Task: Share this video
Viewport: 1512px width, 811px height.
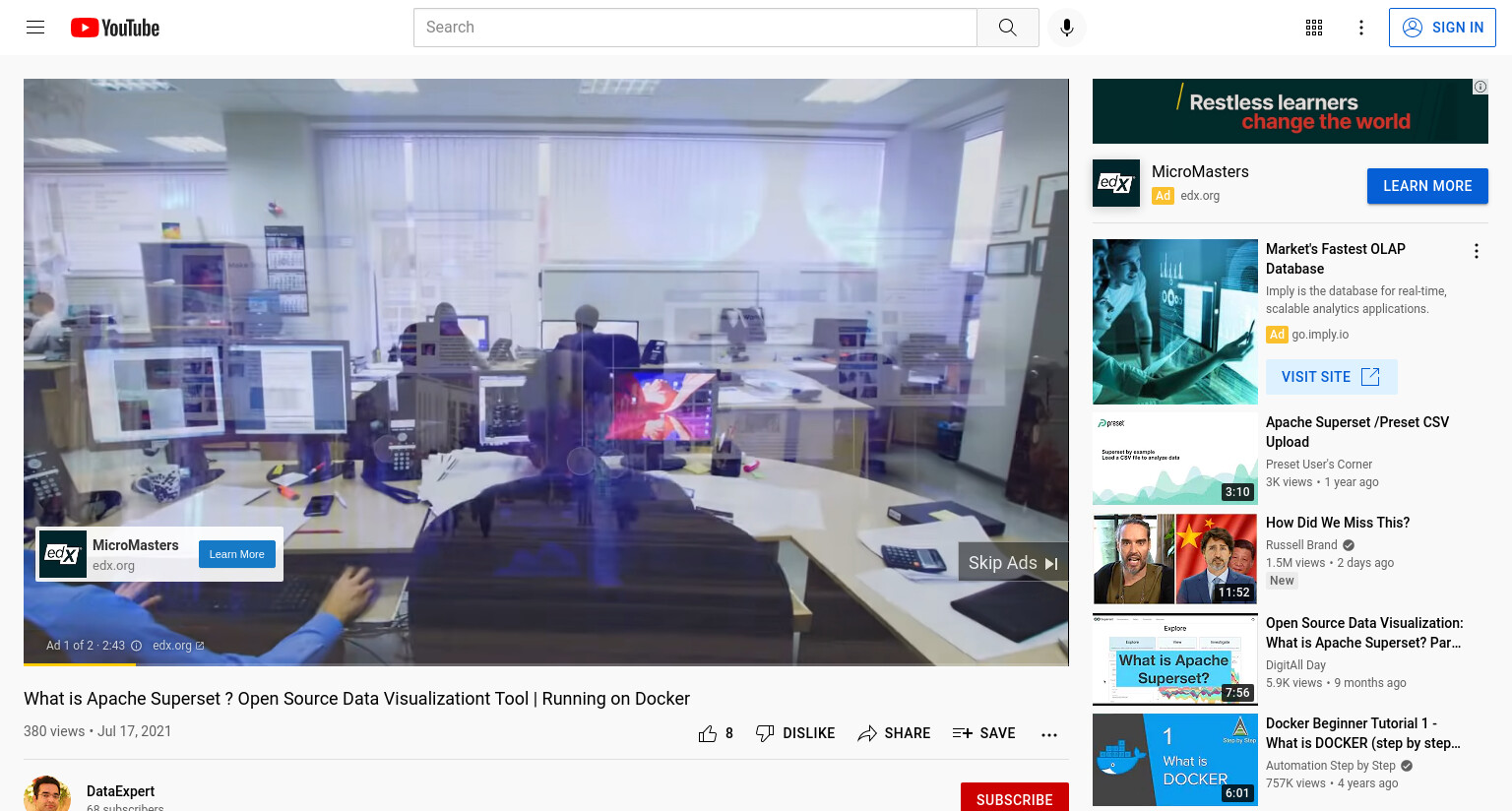Action: pyautogui.click(x=894, y=733)
